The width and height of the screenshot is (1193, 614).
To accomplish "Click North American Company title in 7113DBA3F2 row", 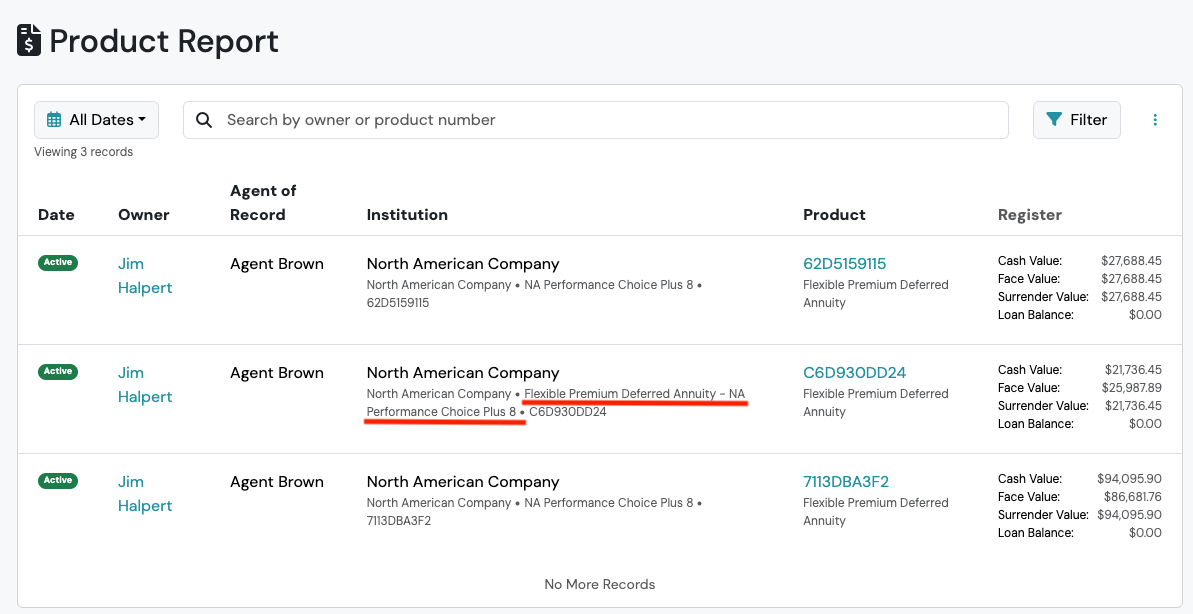I will click(x=463, y=482).
